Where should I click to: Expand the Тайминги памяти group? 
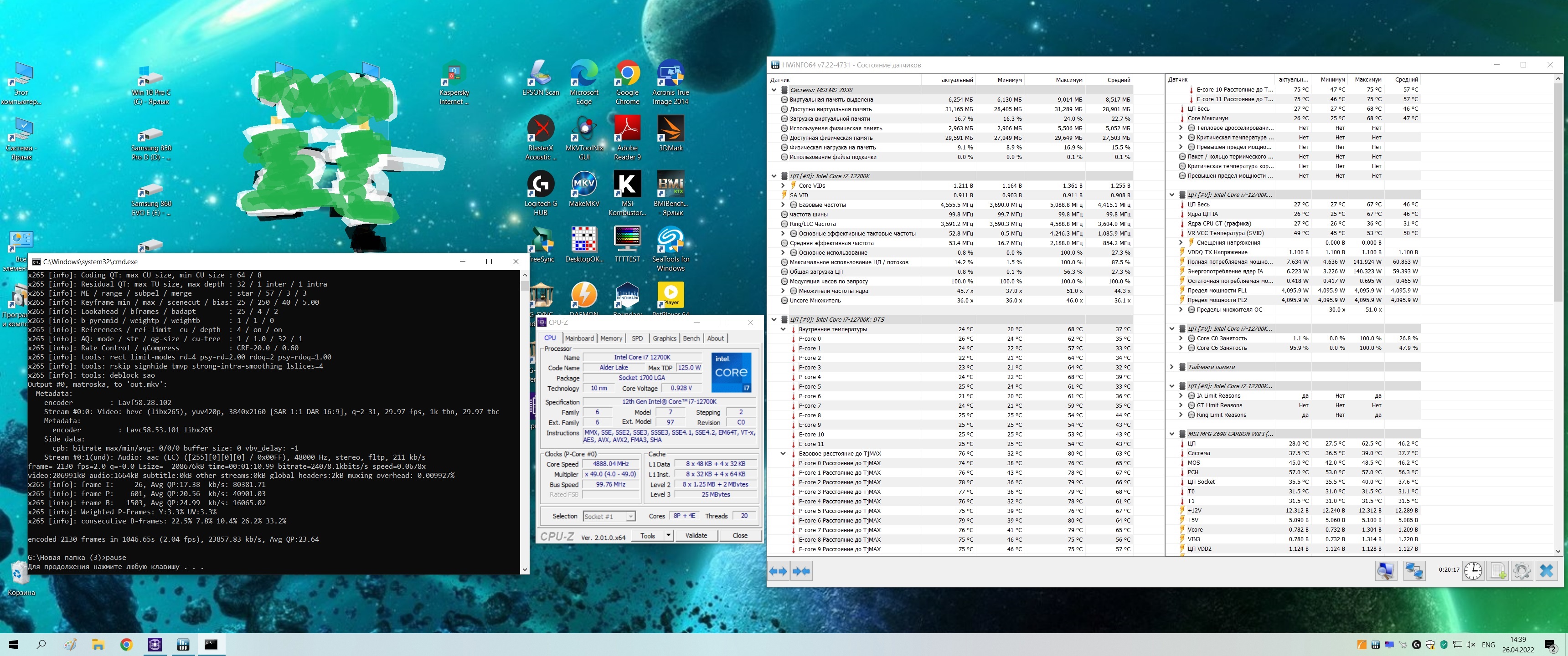tap(1172, 367)
